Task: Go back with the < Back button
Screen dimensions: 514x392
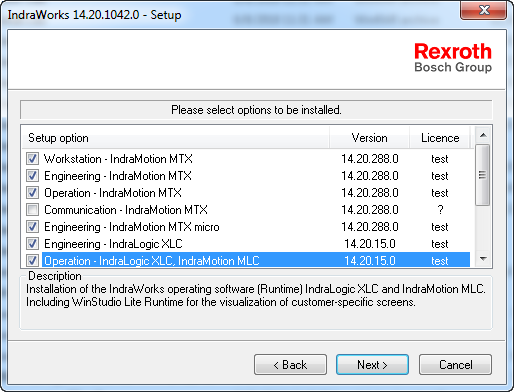Action: click(x=290, y=365)
